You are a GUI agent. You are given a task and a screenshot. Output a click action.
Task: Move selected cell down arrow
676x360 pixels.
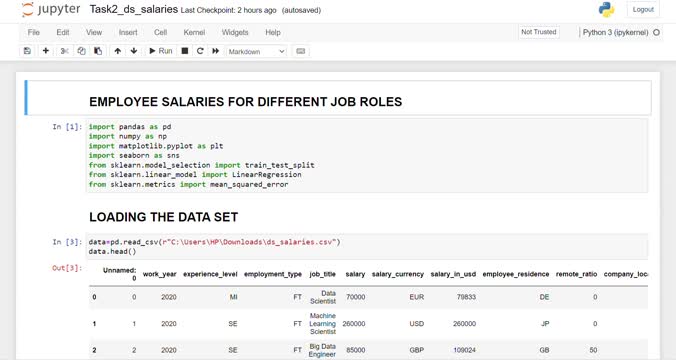pyautogui.click(x=134, y=51)
